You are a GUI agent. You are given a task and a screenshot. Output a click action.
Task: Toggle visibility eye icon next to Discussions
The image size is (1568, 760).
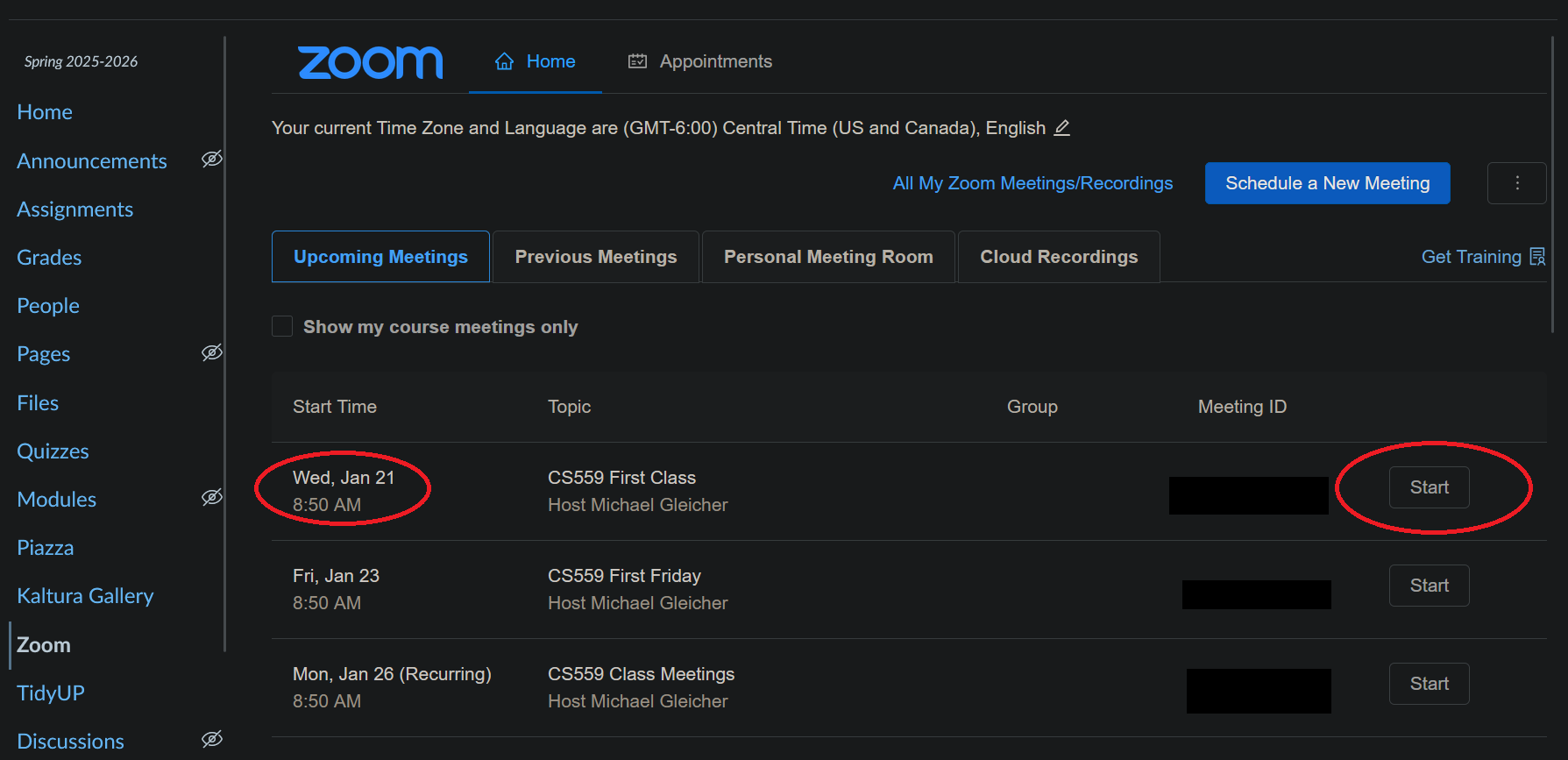(x=212, y=739)
